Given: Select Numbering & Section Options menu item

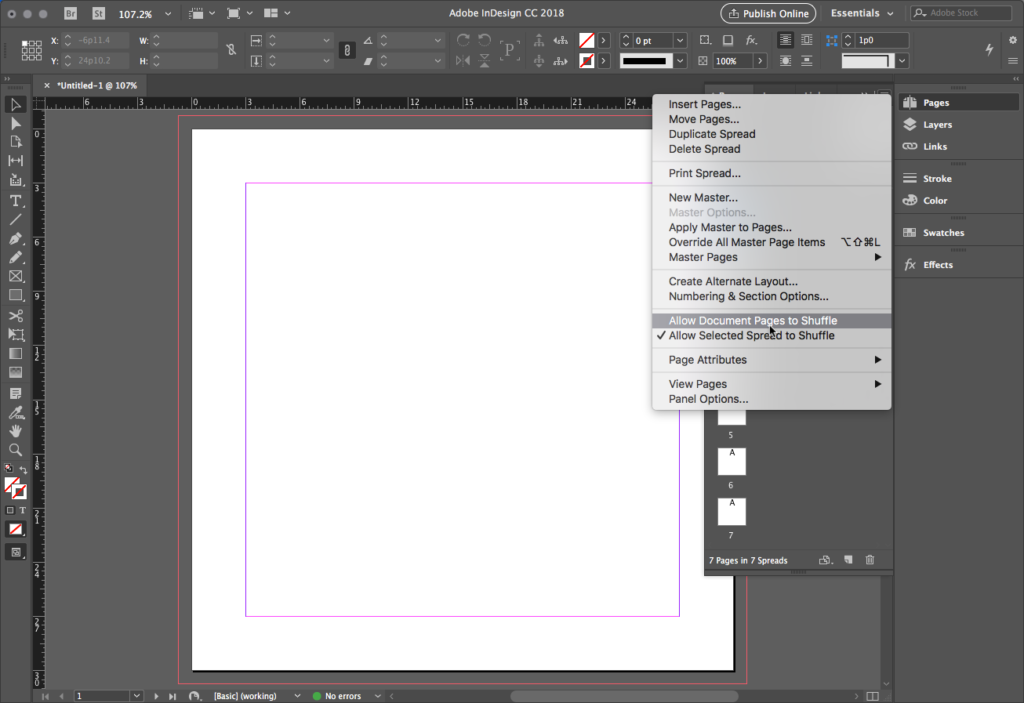Looking at the screenshot, I should point(748,297).
